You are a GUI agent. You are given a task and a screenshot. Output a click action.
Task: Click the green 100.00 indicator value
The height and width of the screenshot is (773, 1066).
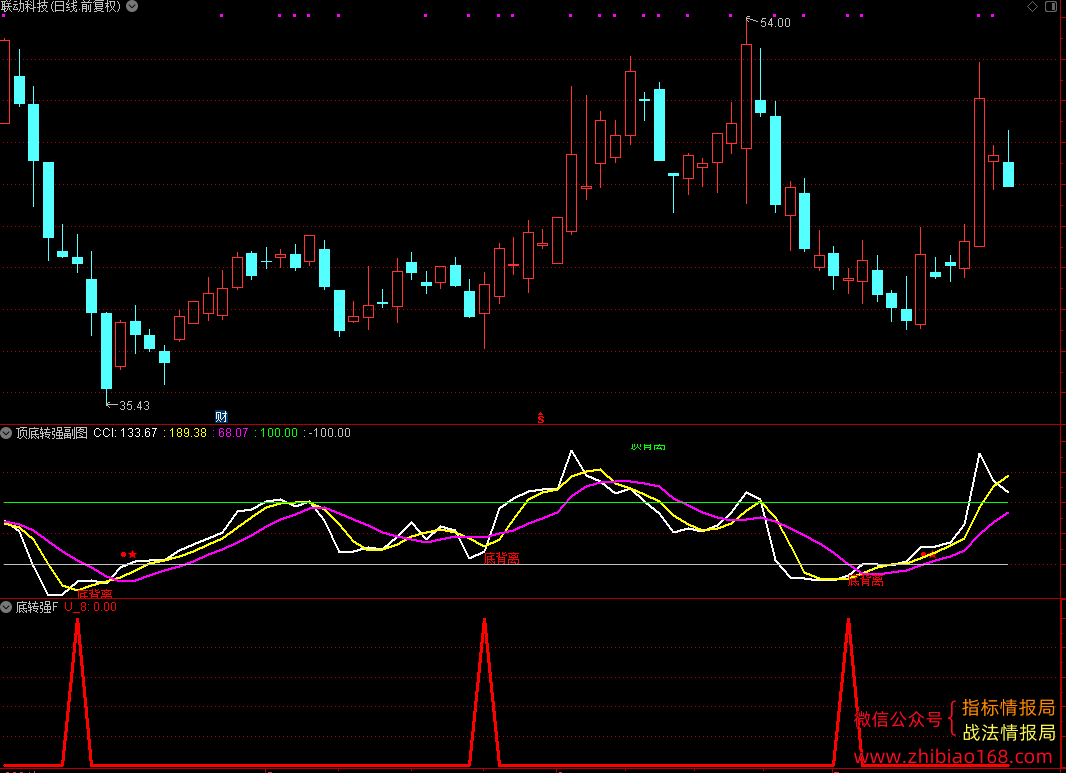pos(279,433)
